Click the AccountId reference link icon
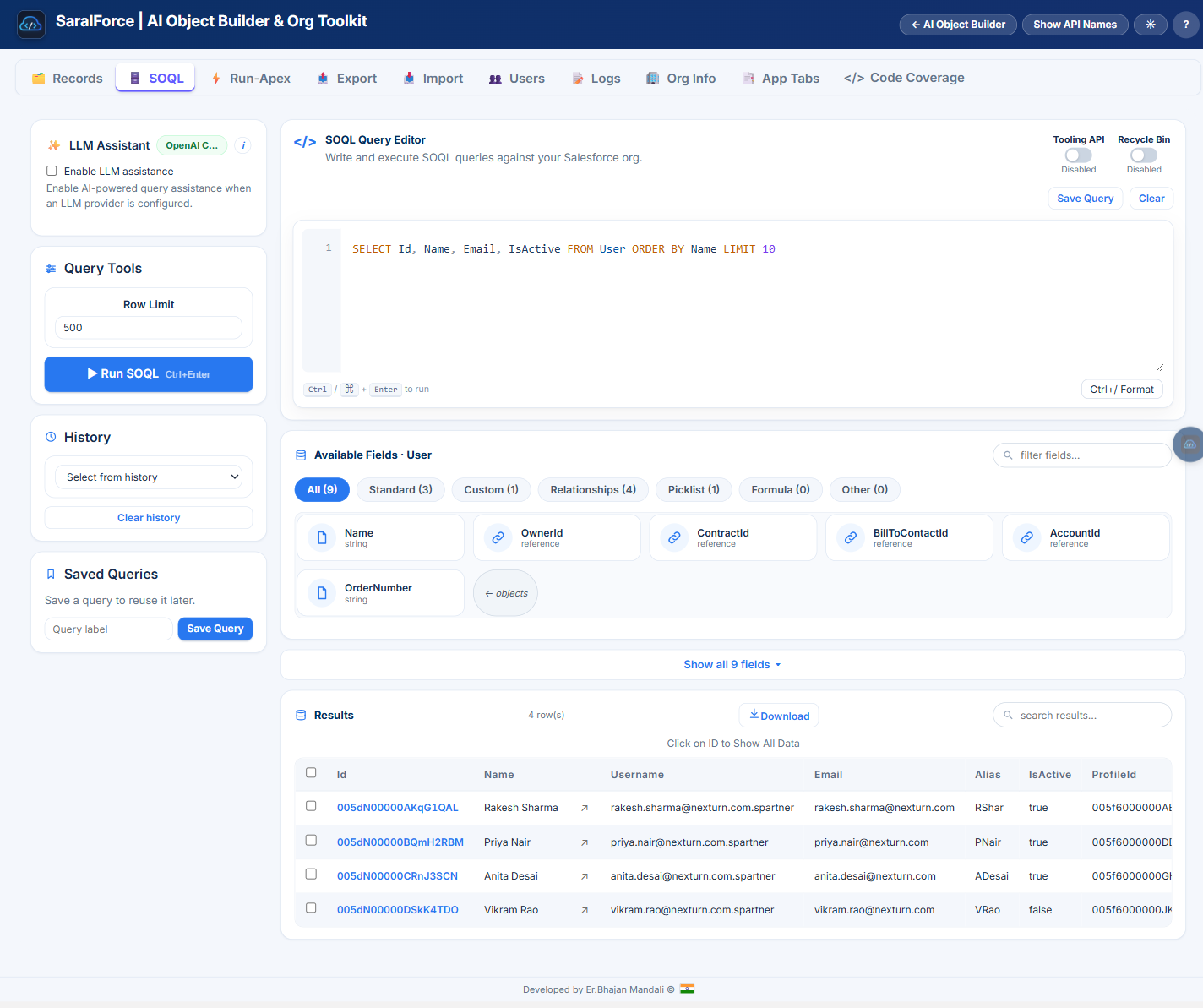This screenshot has width=1203, height=1008. click(1027, 537)
